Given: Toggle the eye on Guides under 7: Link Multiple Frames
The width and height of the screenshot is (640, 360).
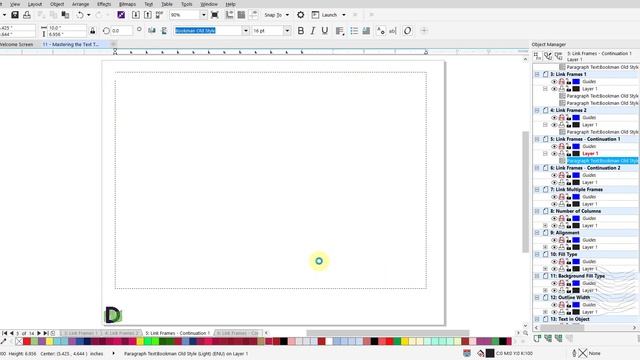Looking at the screenshot, I should [x=554, y=197].
